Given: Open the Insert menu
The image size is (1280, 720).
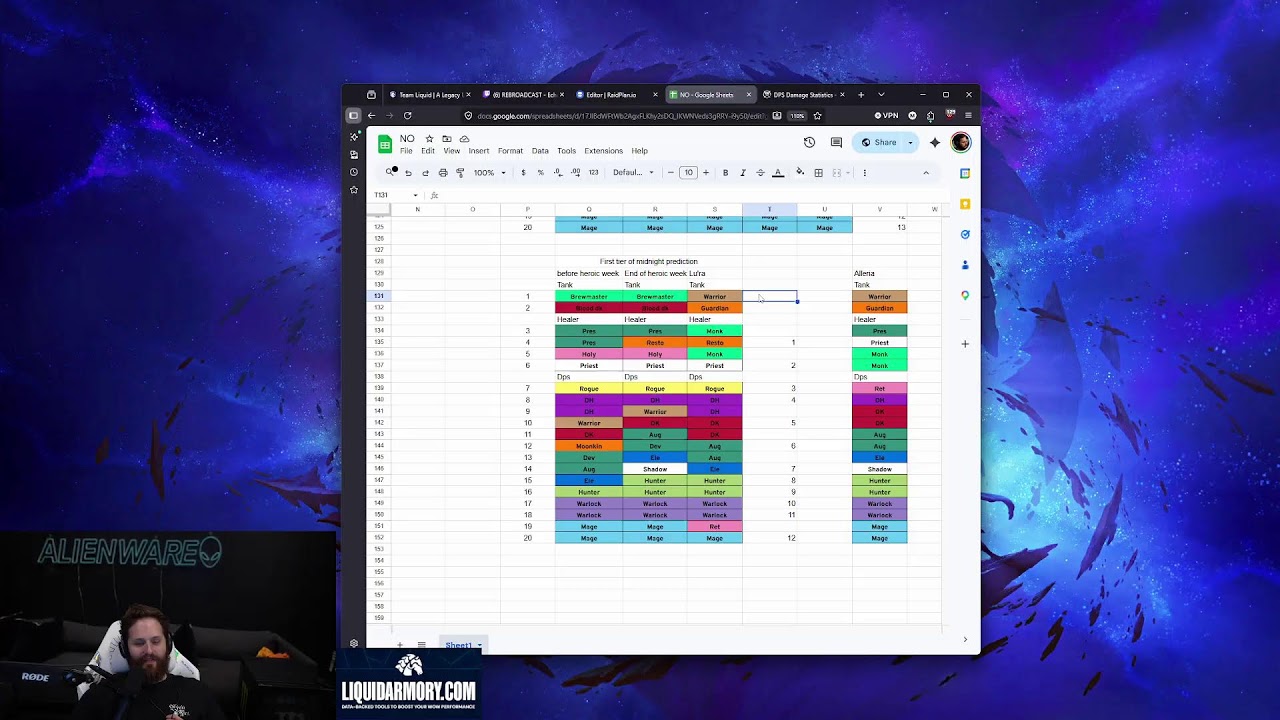Looking at the screenshot, I should (x=479, y=151).
